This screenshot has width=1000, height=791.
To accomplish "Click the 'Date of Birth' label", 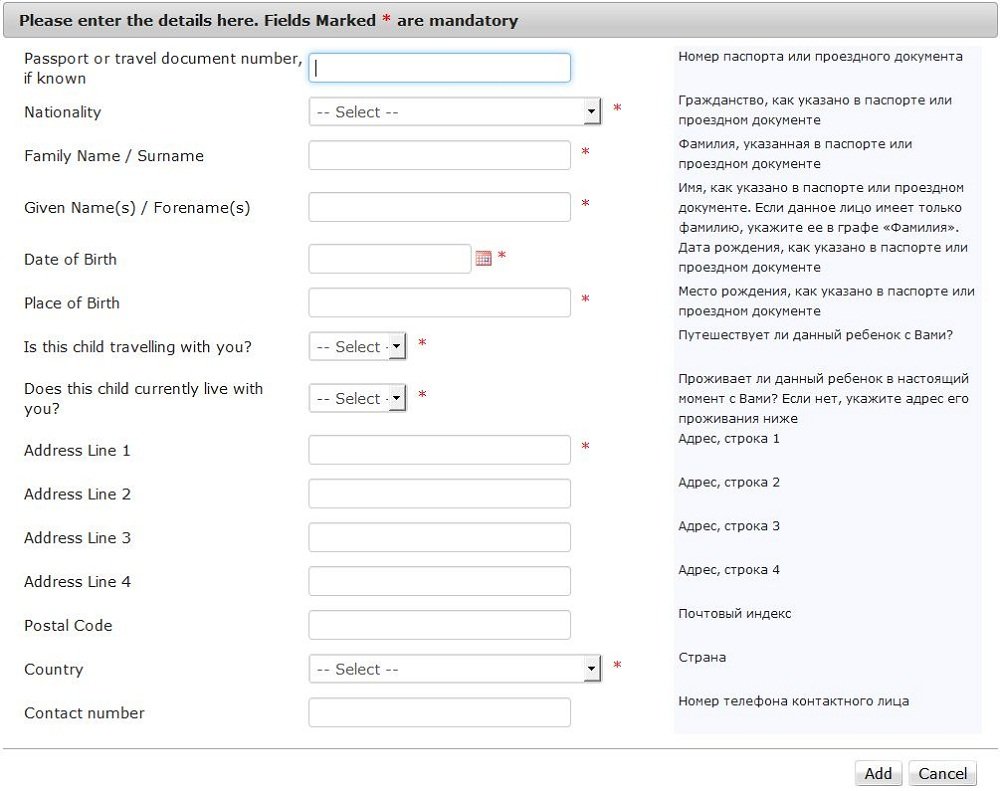I will pos(70,260).
